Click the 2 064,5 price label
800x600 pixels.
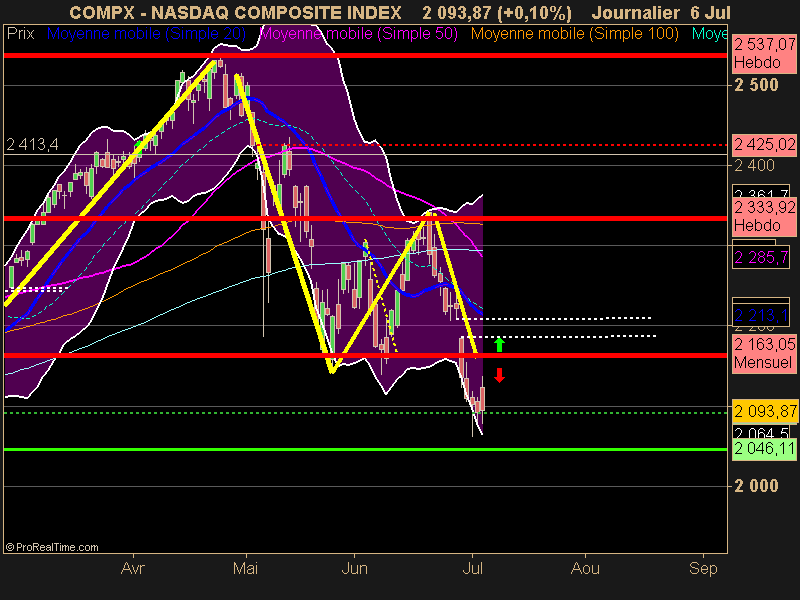(x=761, y=433)
